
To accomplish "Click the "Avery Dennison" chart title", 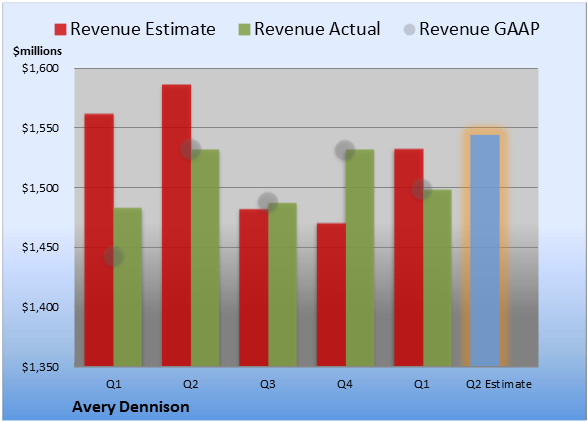I will pyautogui.click(x=131, y=407).
